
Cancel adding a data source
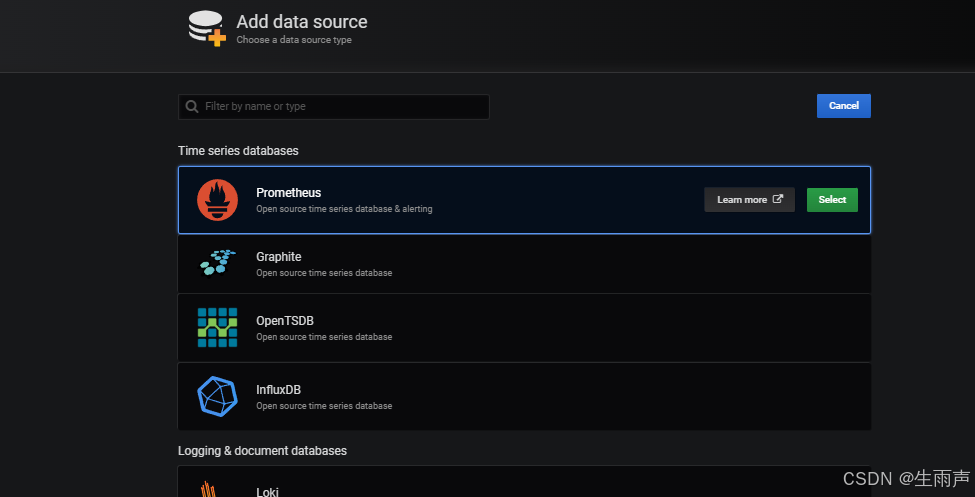click(843, 106)
